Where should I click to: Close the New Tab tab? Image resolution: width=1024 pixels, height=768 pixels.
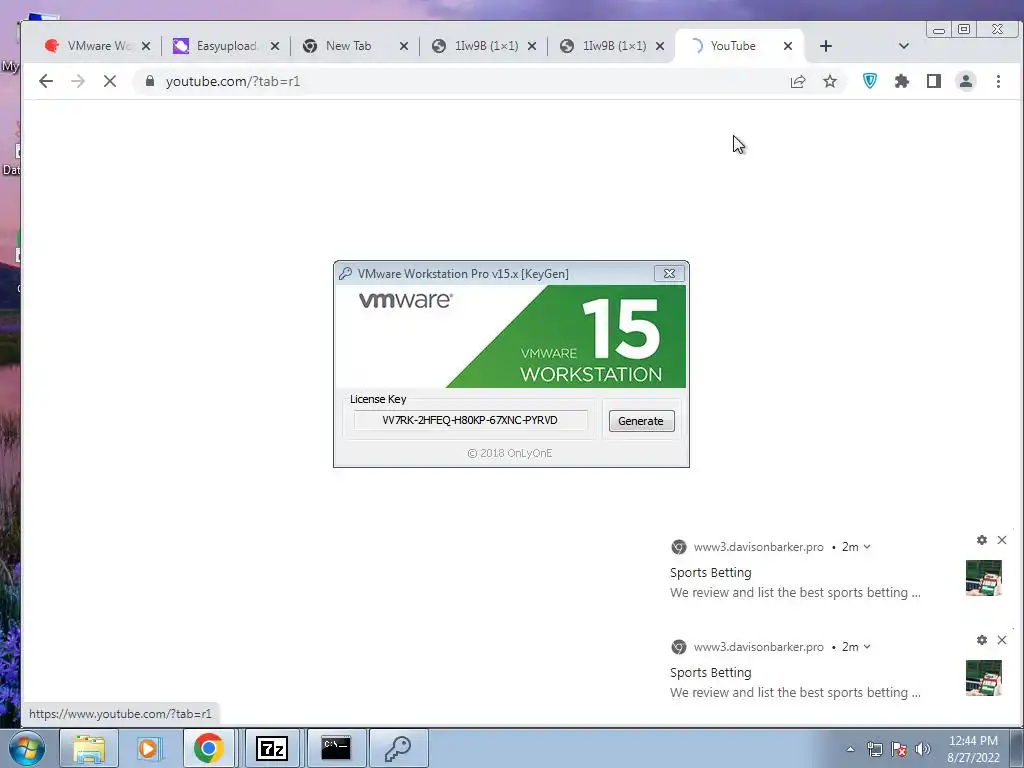(x=404, y=46)
